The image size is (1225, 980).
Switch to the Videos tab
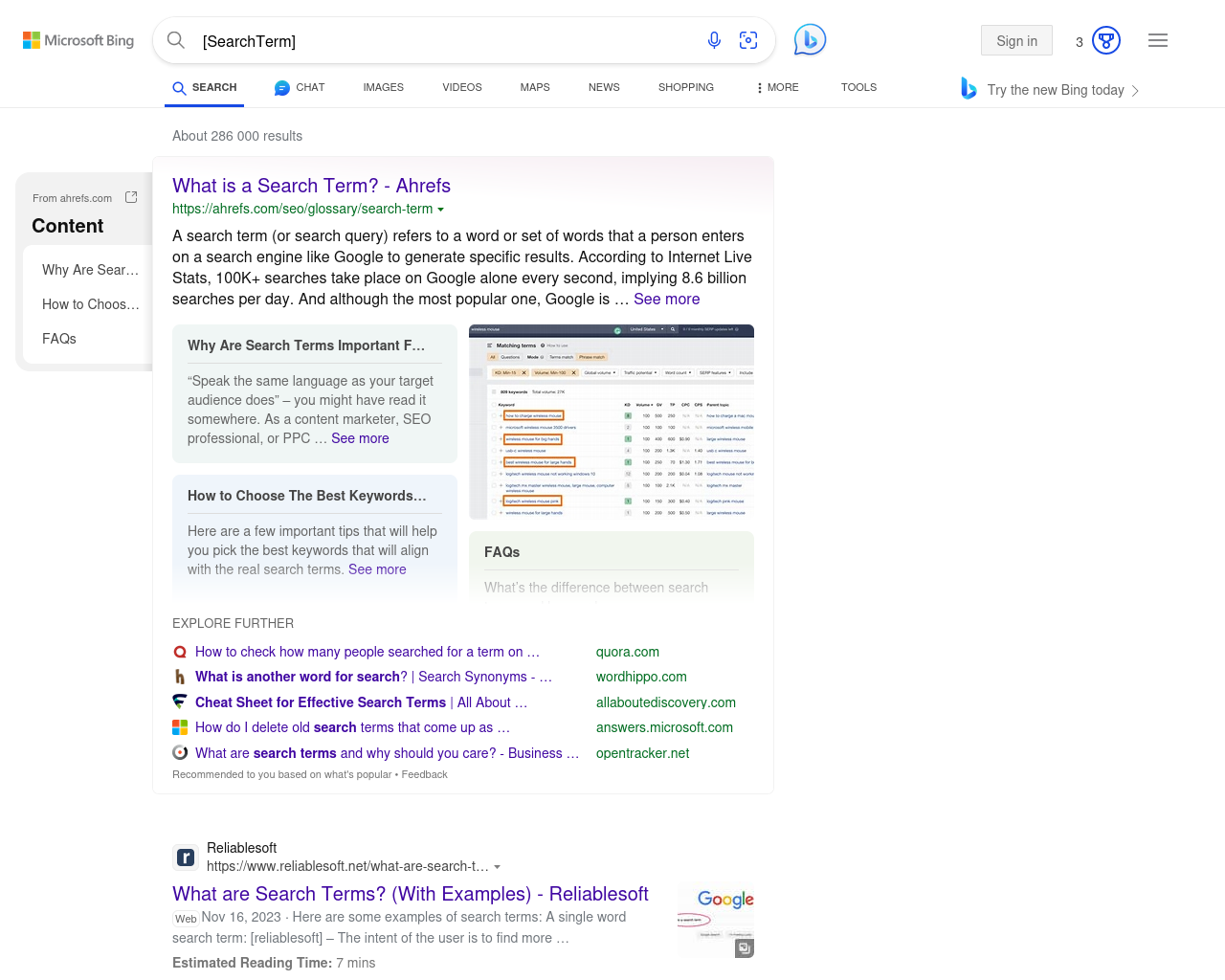click(462, 87)
